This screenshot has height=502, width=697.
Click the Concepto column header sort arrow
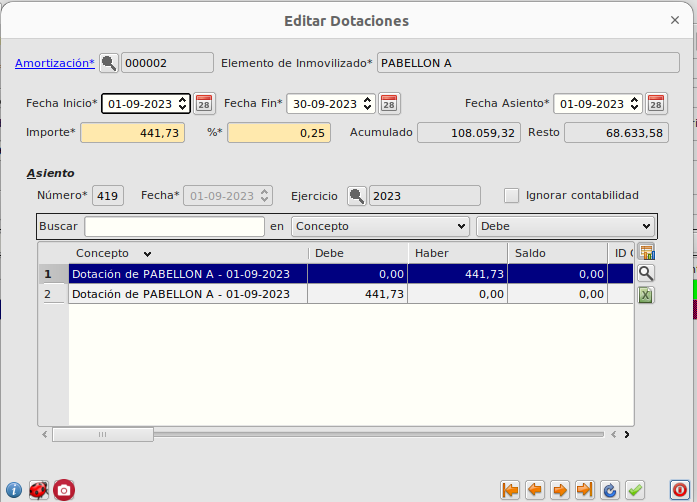[x=147, y=254]
